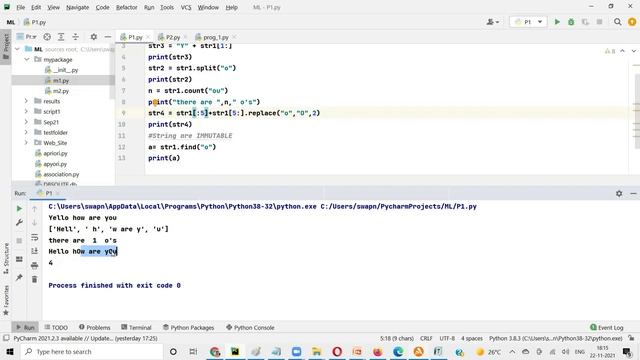The width and height of the screenshot is (640, 360).
Task: Expand the testfolder folder
Action: [x=27, y=132]
